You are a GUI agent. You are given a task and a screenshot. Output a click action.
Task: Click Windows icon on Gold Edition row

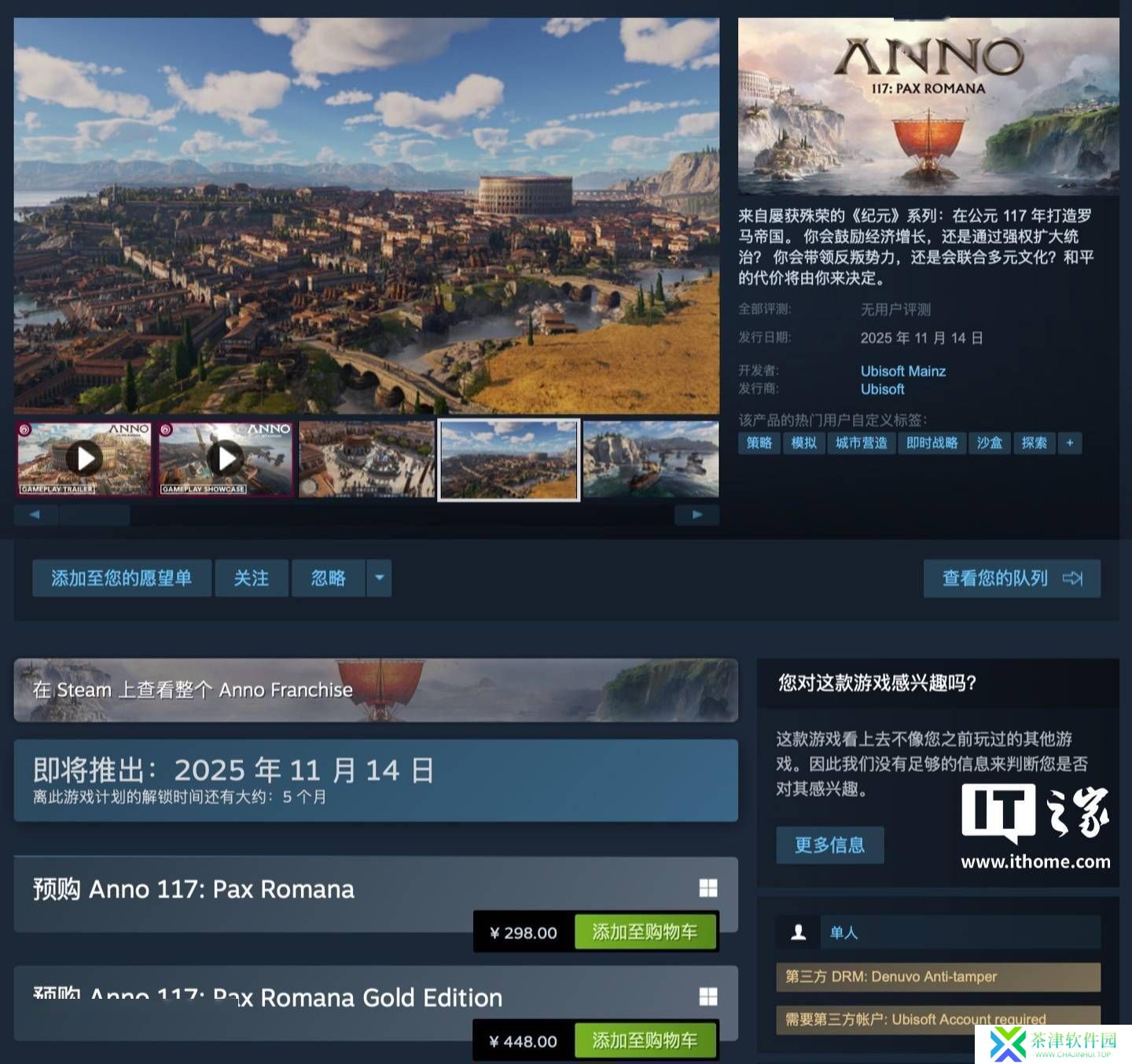708,996
